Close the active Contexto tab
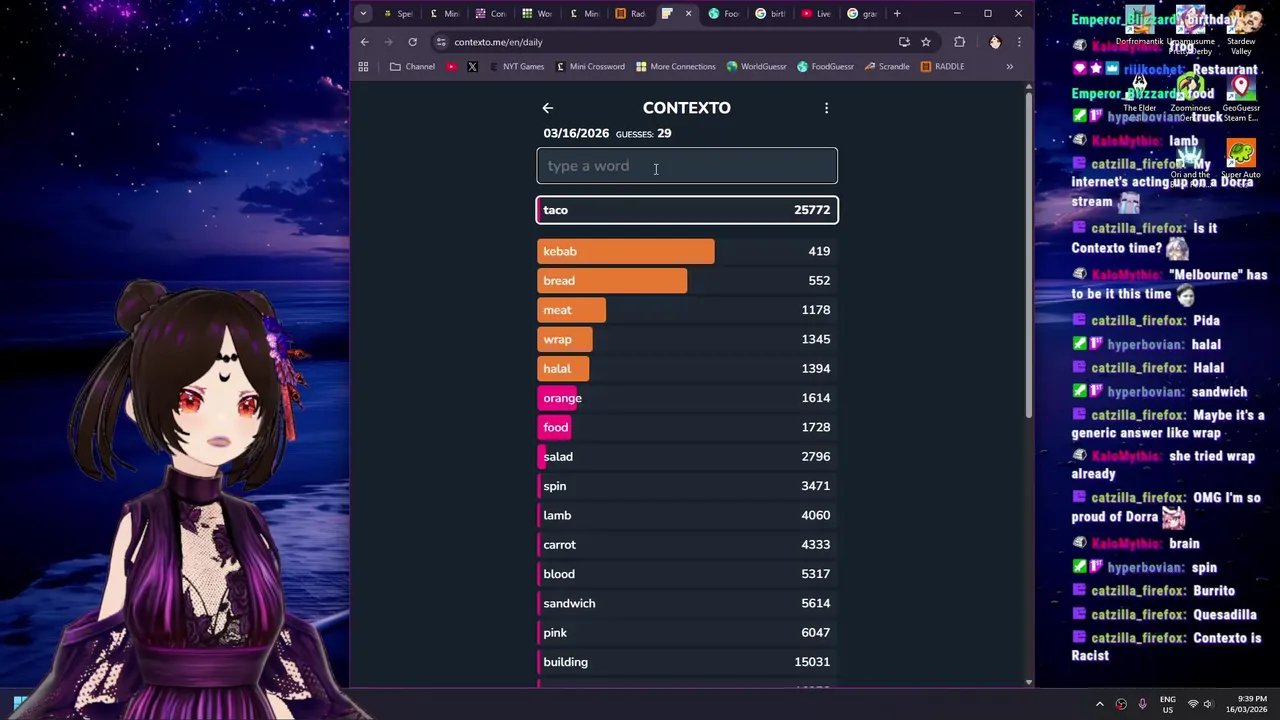Viewport: 1280px width, 720px height. (688, 13)
